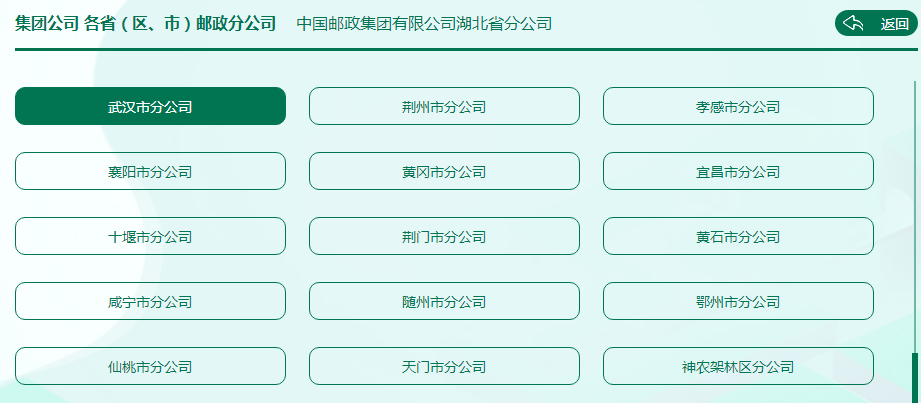Click 鄂州市分公司 branch
921x403 pixels.
738,301
